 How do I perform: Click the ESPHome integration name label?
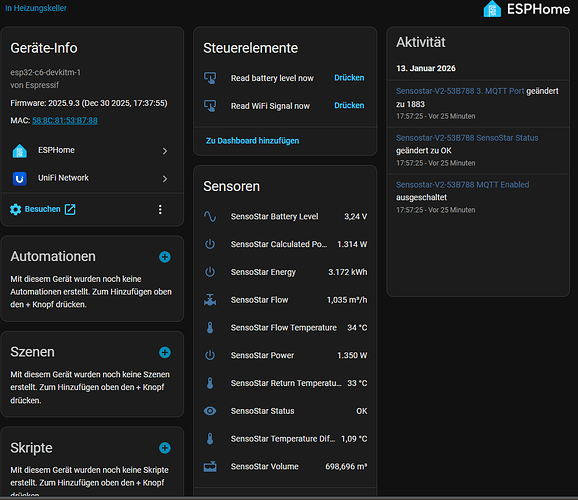56,150
